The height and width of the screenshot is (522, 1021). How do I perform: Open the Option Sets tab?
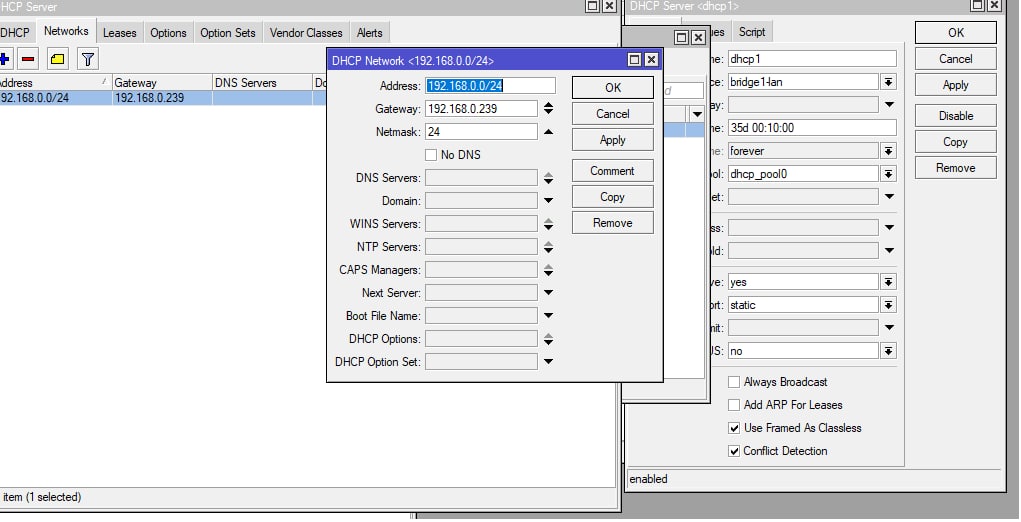[228, 33]
